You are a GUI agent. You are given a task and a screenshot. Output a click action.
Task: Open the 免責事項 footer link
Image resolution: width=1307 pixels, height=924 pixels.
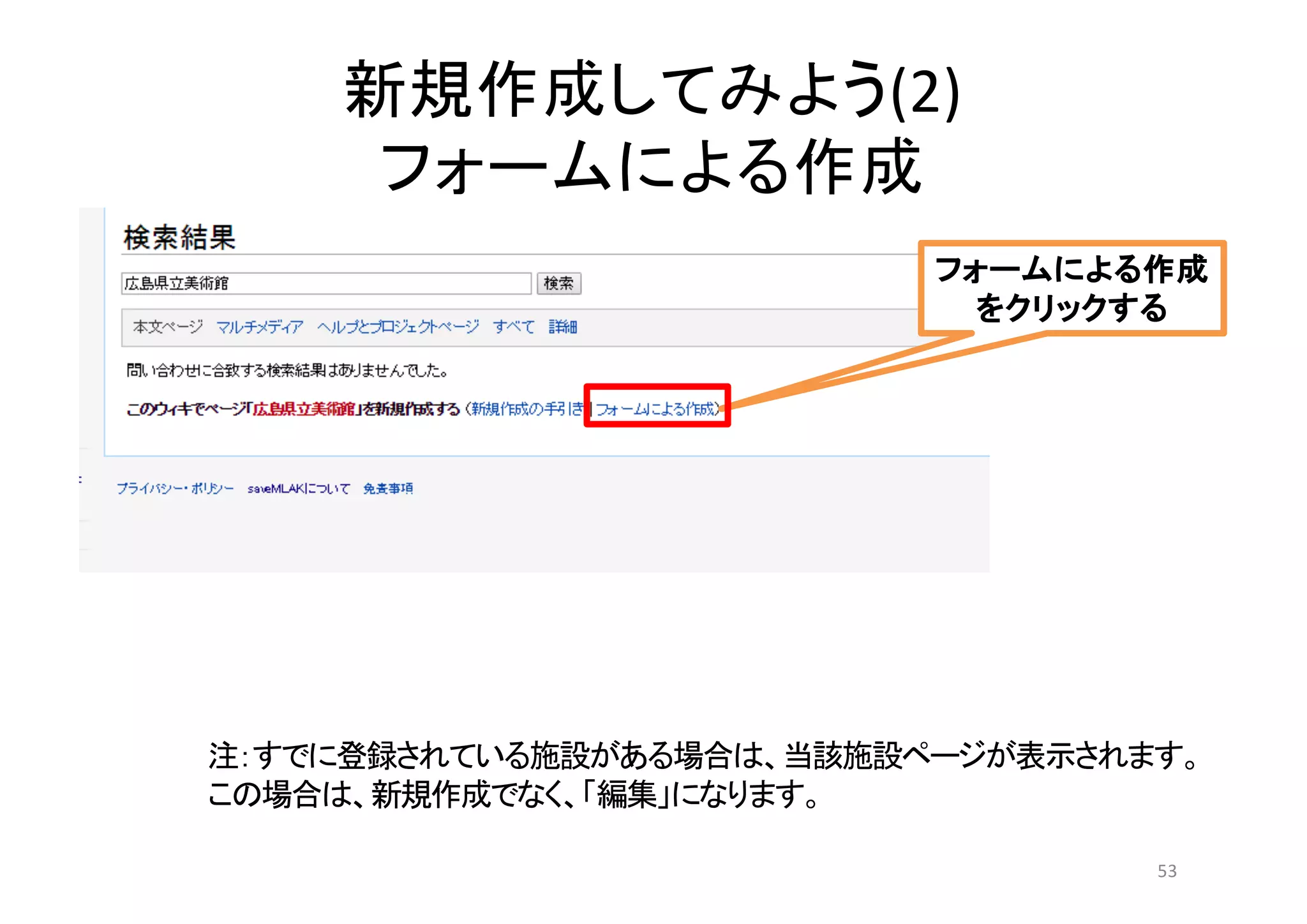(x=388, y=489)
